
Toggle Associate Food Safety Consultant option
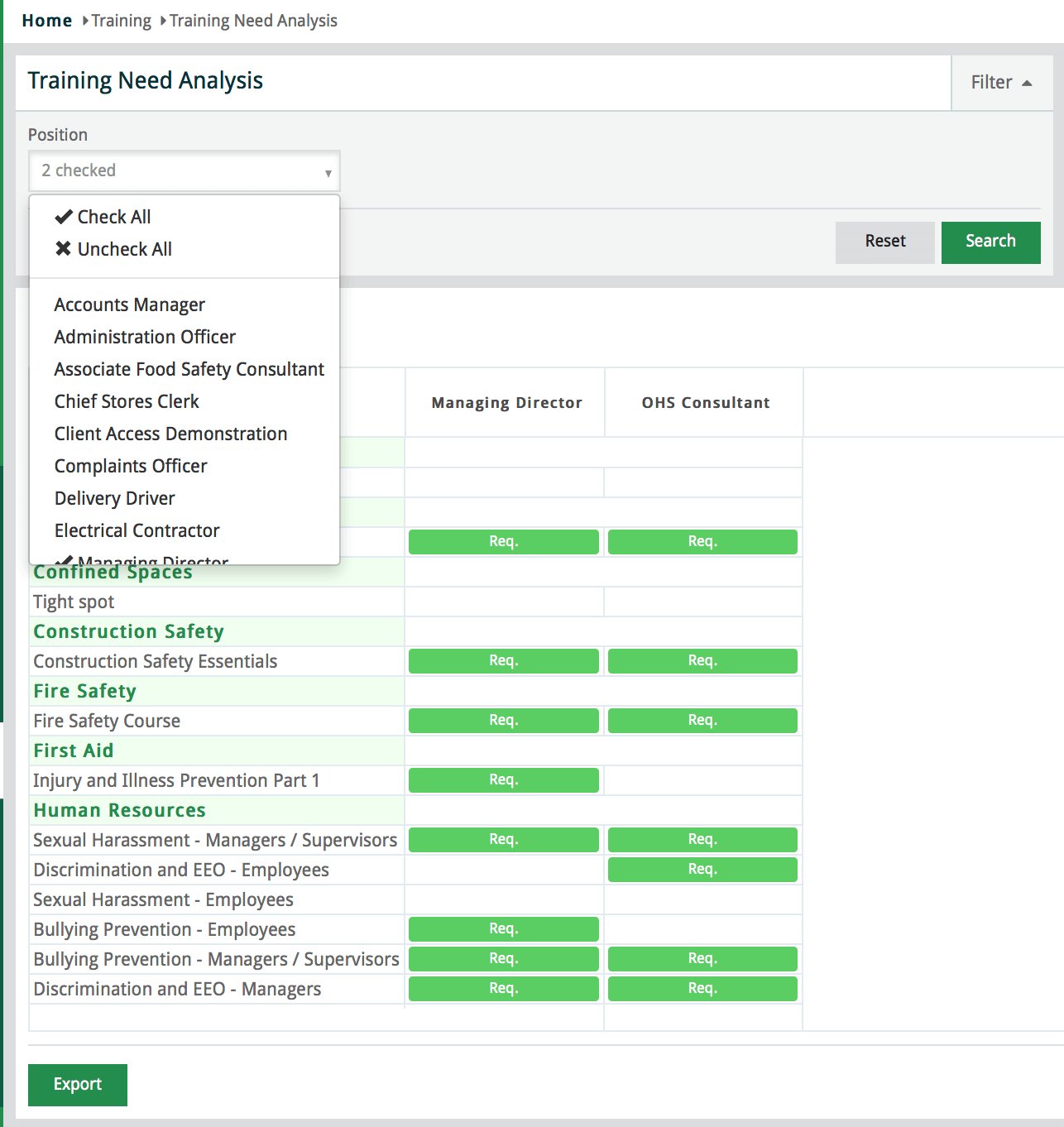(189, 370)
